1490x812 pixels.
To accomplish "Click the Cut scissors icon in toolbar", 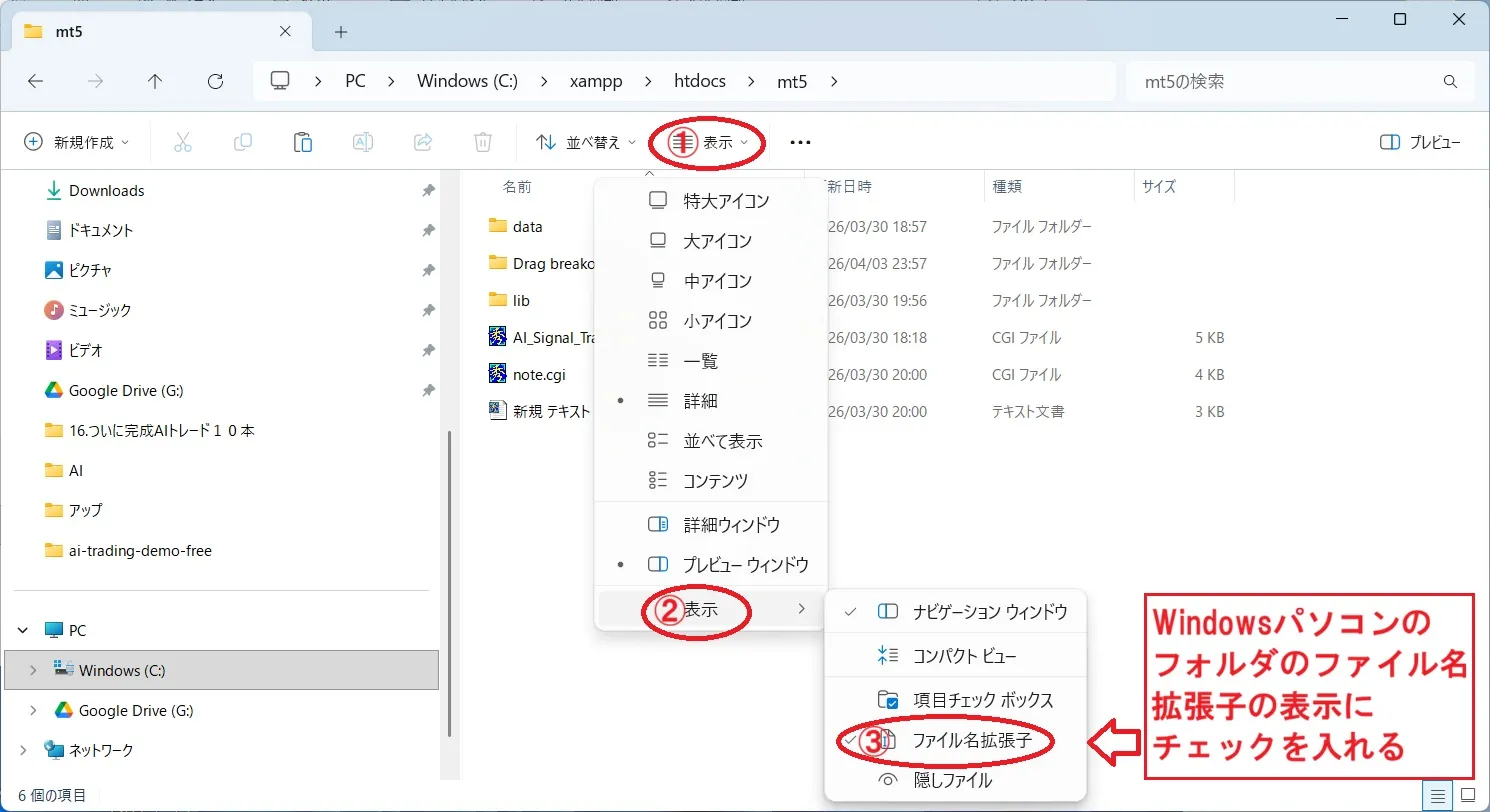I will [182, 142].
